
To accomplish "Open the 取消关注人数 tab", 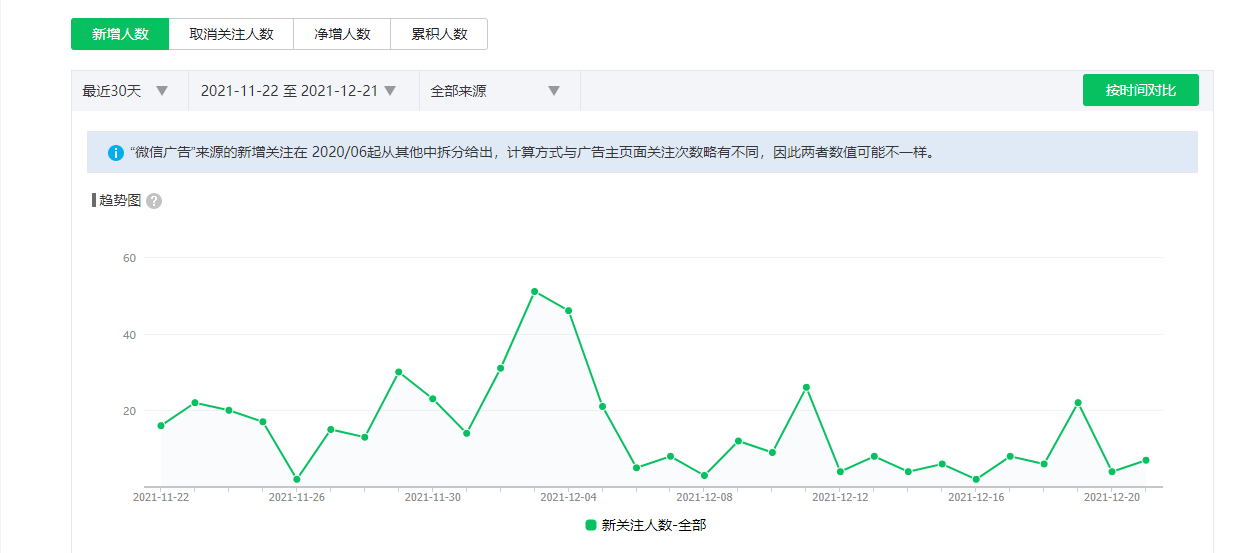I will [x=231, y=34].
